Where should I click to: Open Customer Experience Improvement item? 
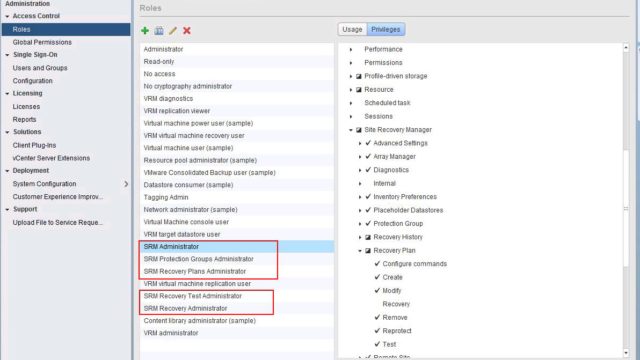tap(58, 197)
